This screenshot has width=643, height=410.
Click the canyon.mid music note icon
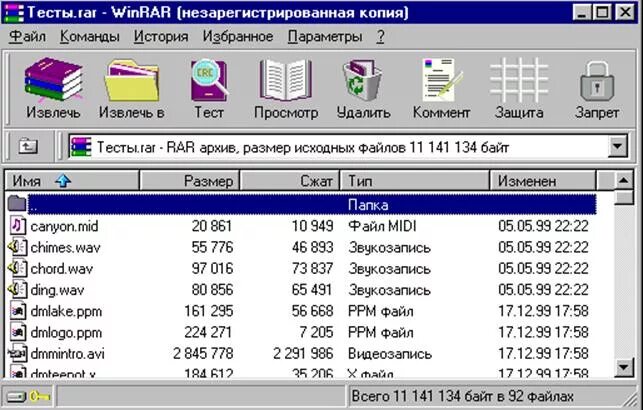(x=18, y=226)
